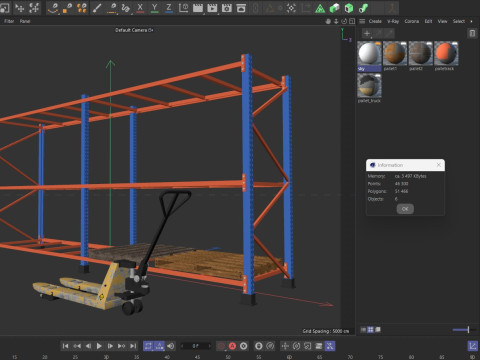Viewport: 480px width, 360px height.
Task: Open Edit Render Settings clapperboard gear icon
Action: 227,8
